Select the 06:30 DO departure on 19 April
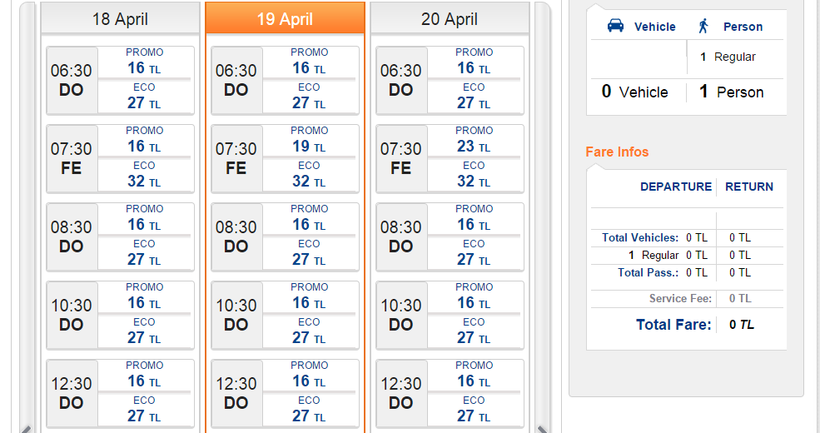 236,80
